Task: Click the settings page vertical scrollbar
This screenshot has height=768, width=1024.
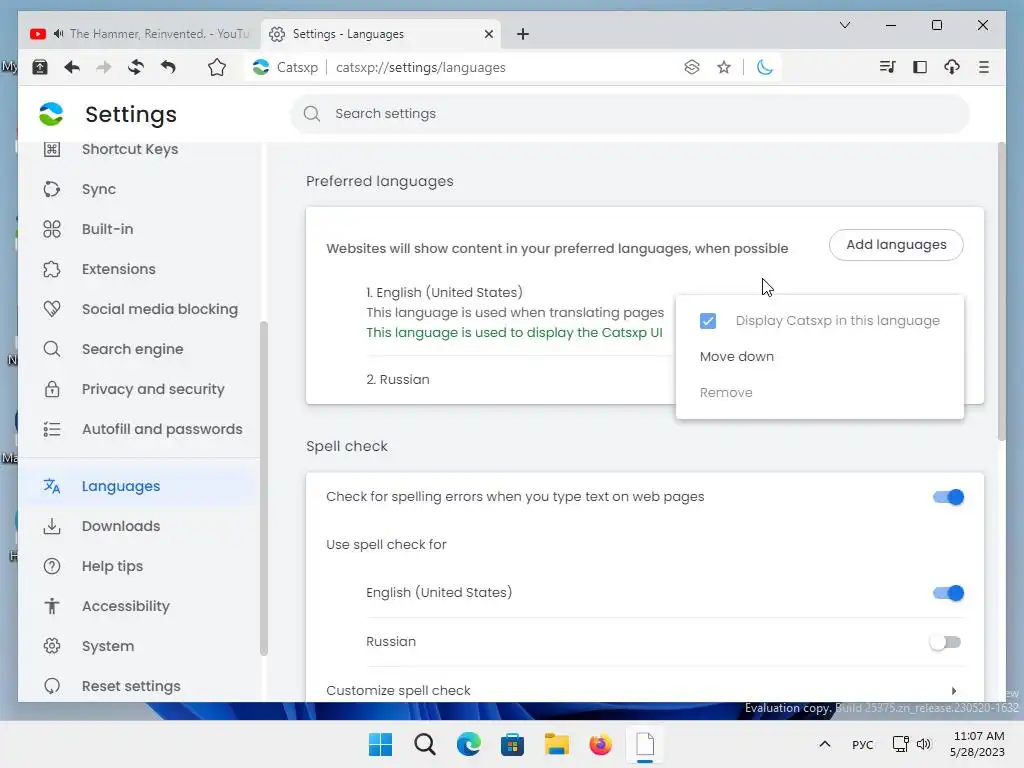Action: 1001,292
